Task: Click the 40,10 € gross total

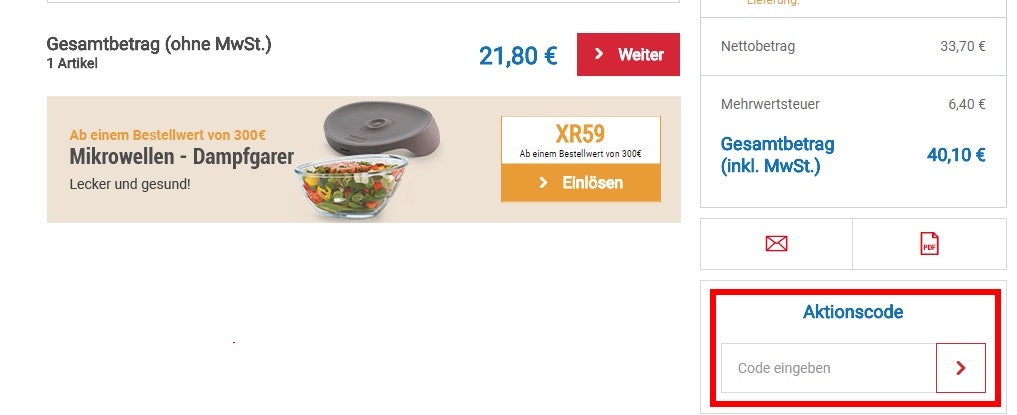Action: click(956, 155)
